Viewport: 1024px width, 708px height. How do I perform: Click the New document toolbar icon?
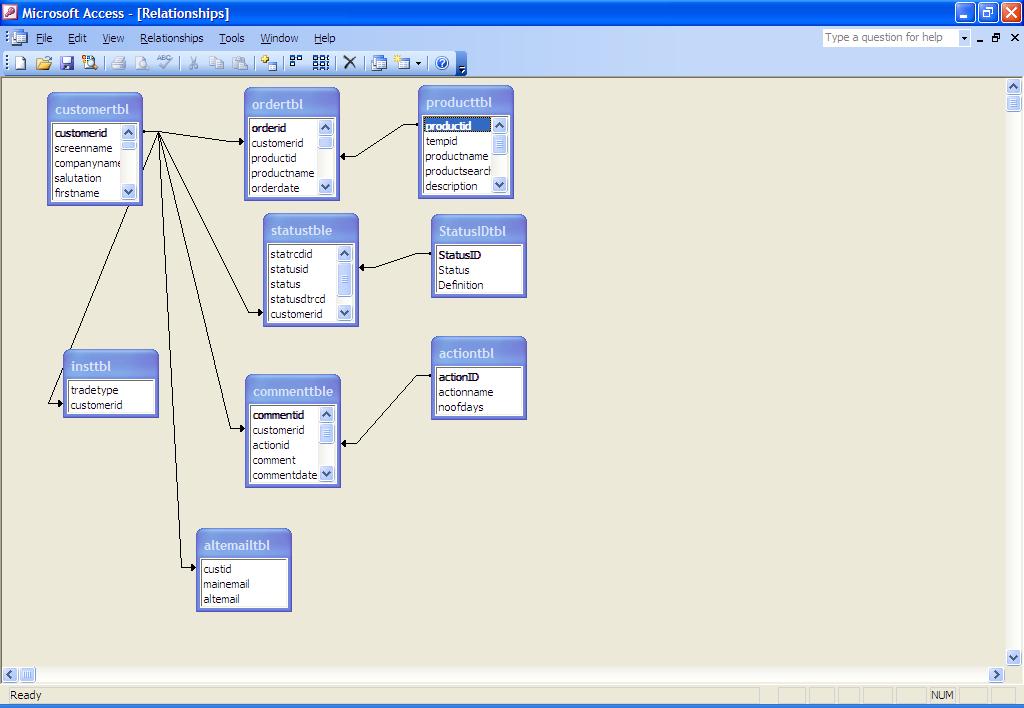[20, 63]
